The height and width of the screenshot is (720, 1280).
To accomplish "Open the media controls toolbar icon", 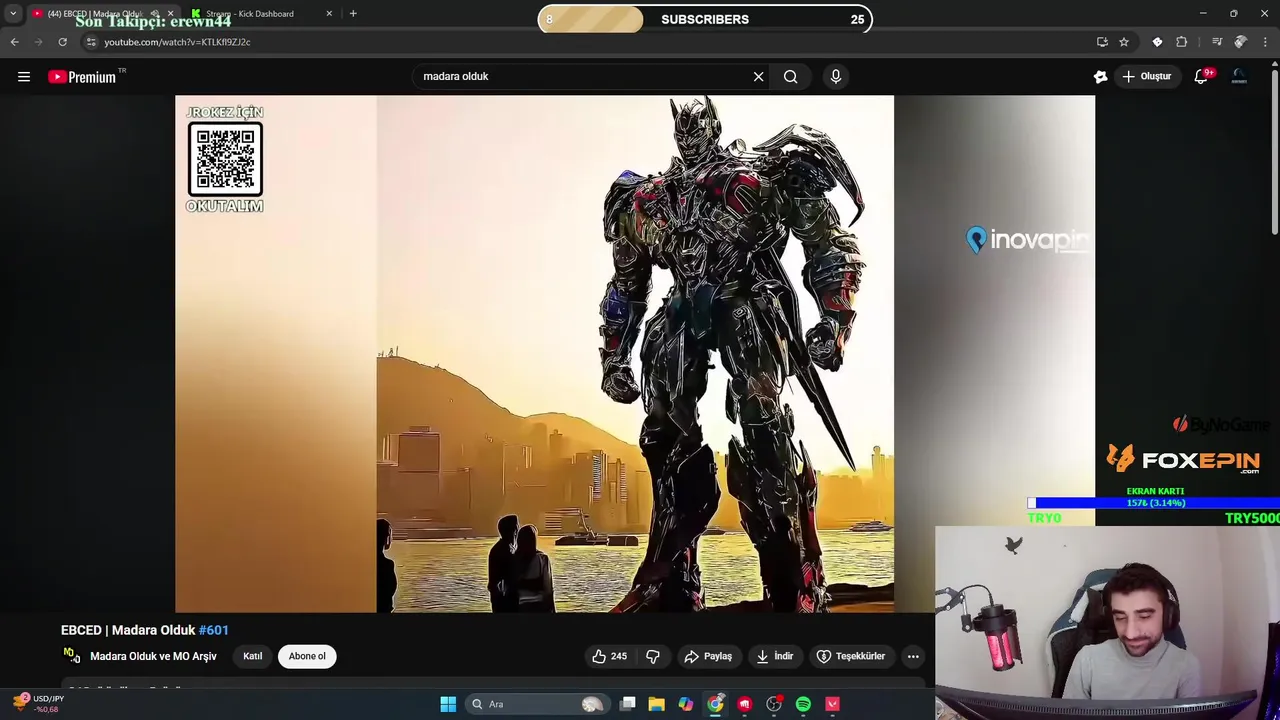I will [1216, 42].
